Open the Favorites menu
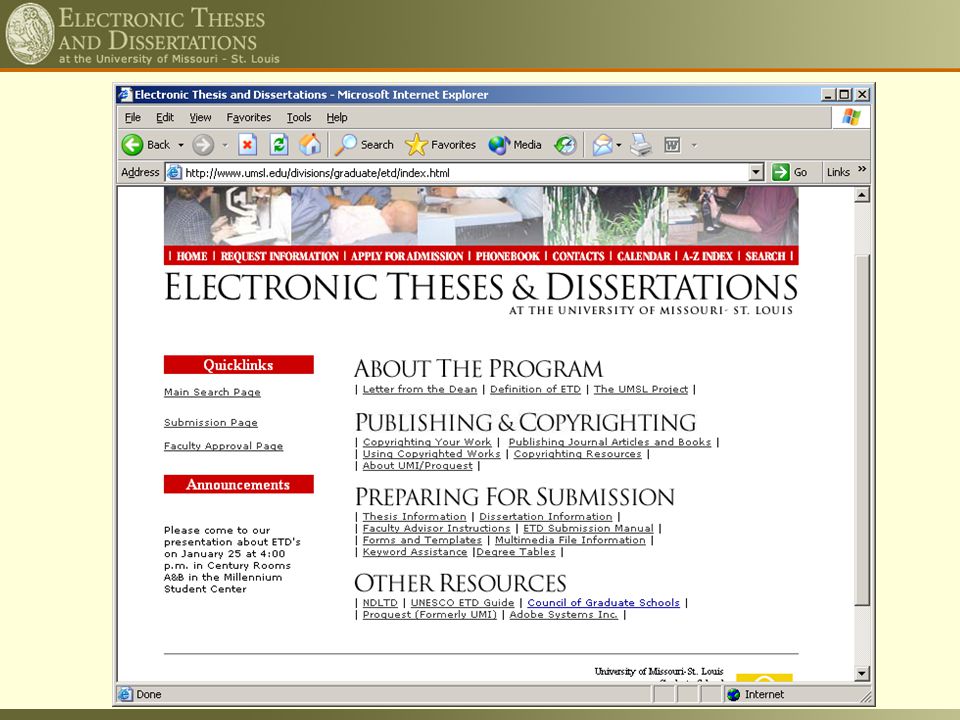 pyautogui.click(x=248, y=117)
